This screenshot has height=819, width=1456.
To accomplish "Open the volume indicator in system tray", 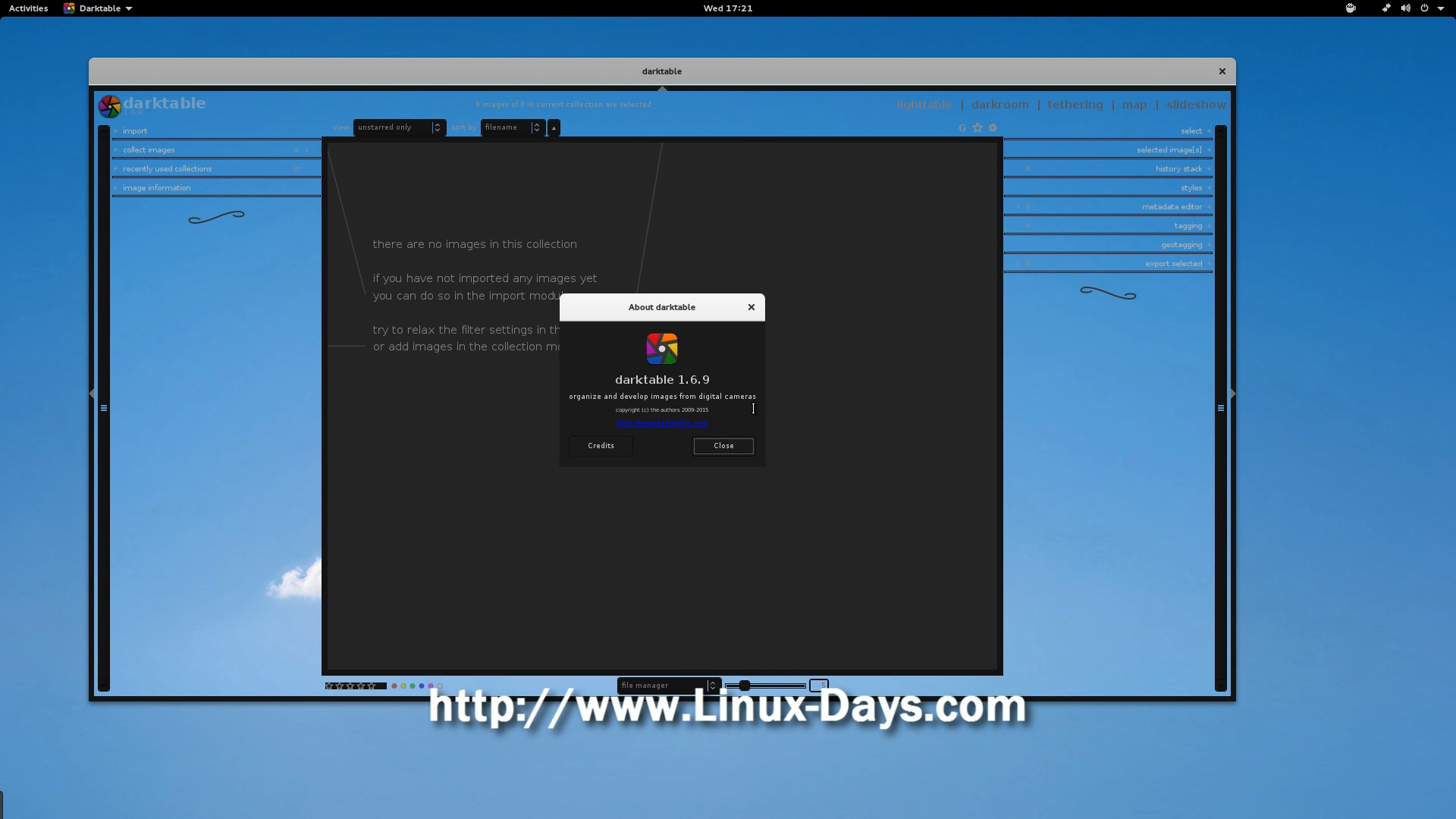I will click(x=1405, y=8).
